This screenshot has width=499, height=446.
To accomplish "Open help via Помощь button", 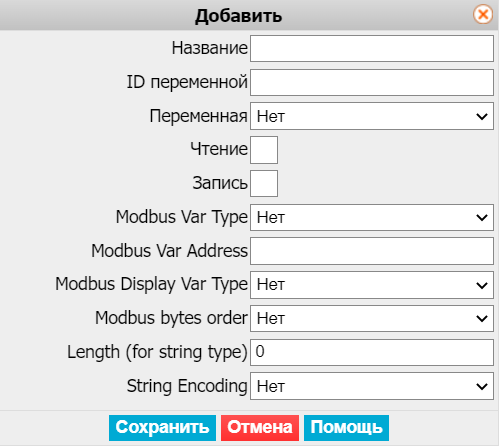I will [346, 428].
